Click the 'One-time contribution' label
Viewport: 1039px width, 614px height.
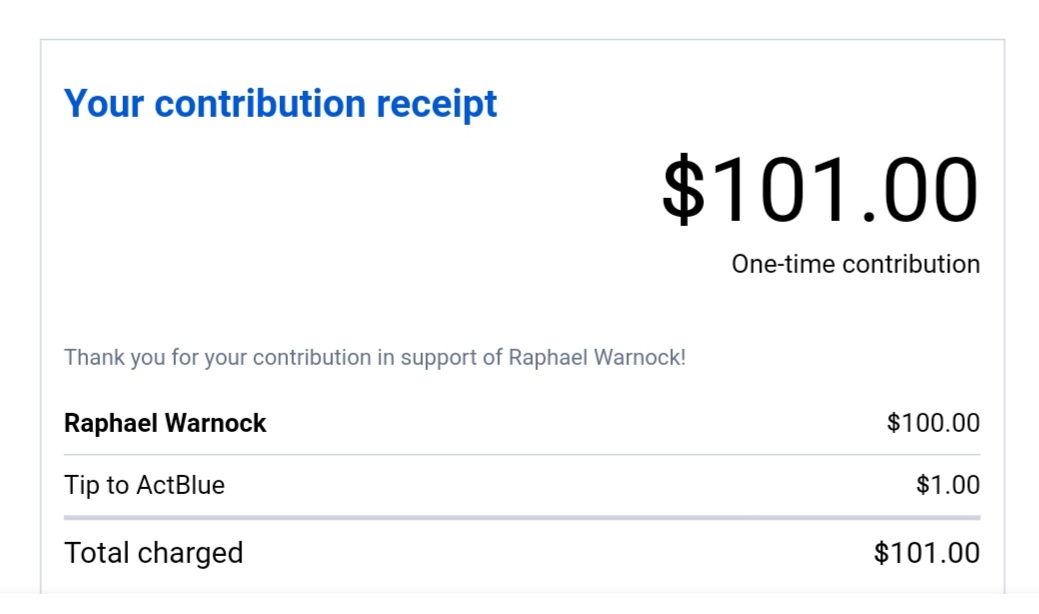point(855,264)
